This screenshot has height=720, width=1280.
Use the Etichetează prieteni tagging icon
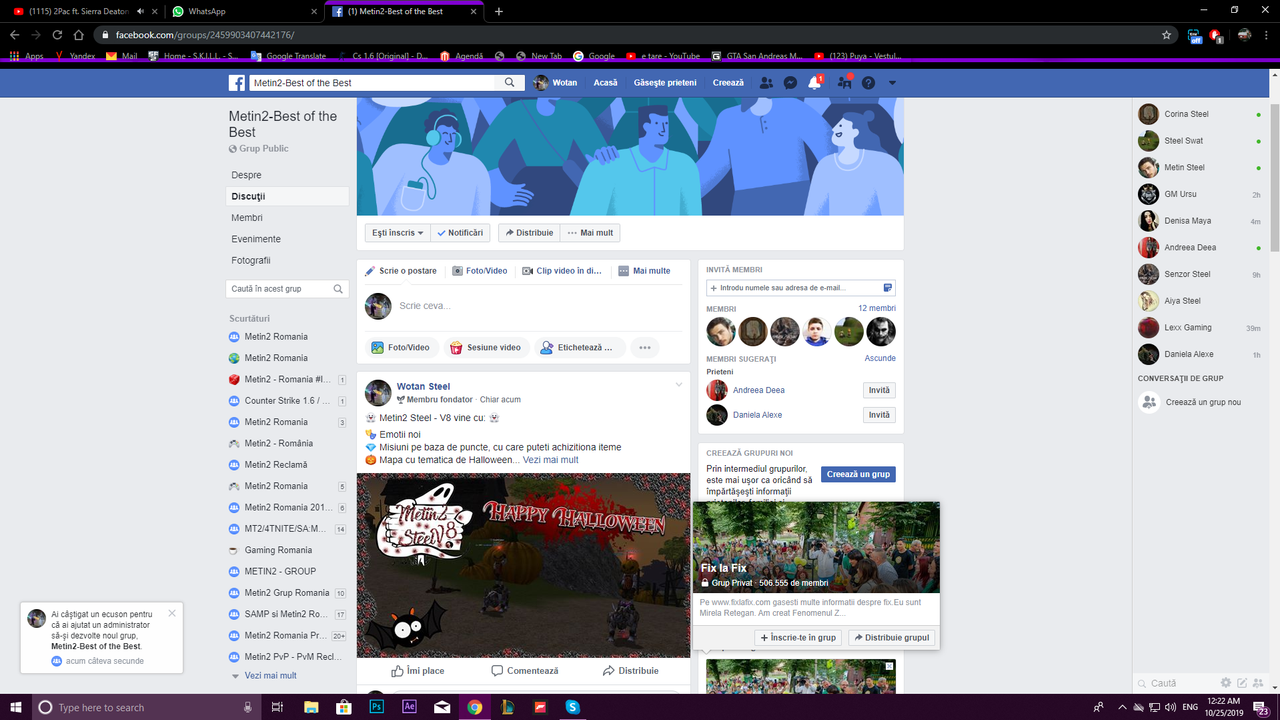click(x=546, y=347)
